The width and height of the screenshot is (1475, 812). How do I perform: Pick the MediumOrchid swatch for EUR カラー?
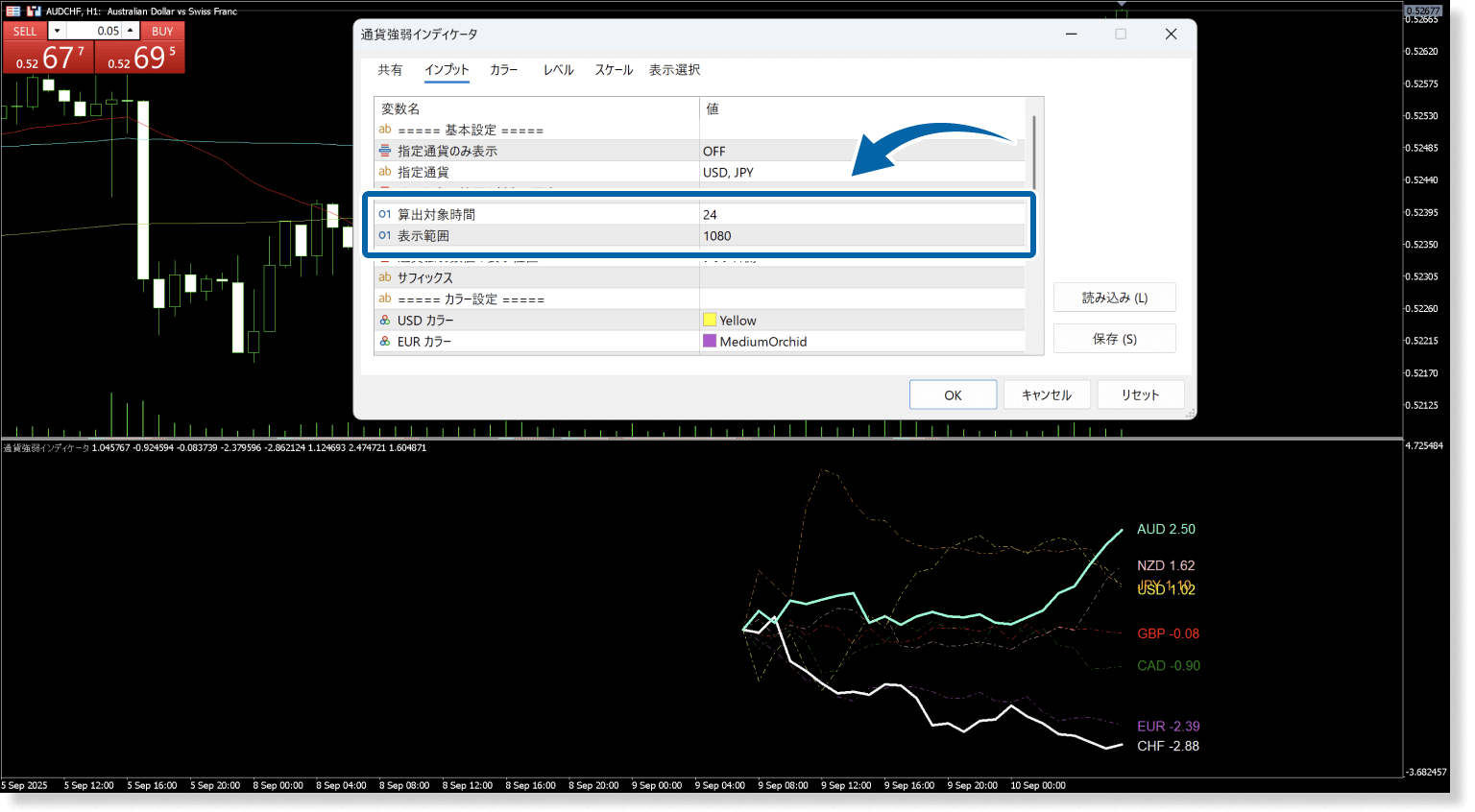(710, 342)
